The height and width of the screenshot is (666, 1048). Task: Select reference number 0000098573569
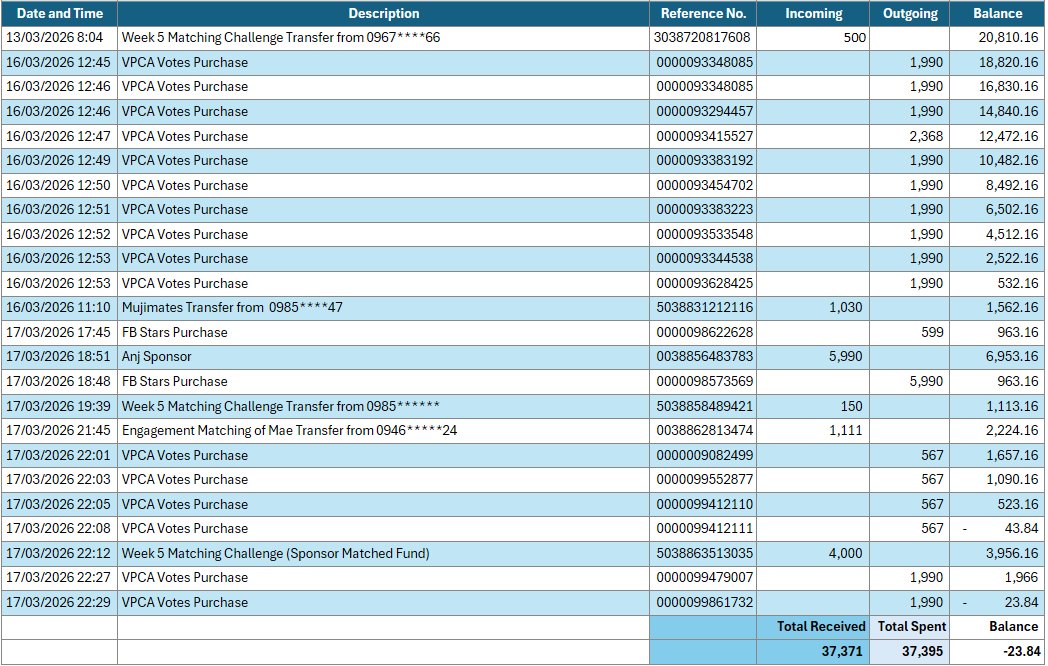(x=704, y=381)
